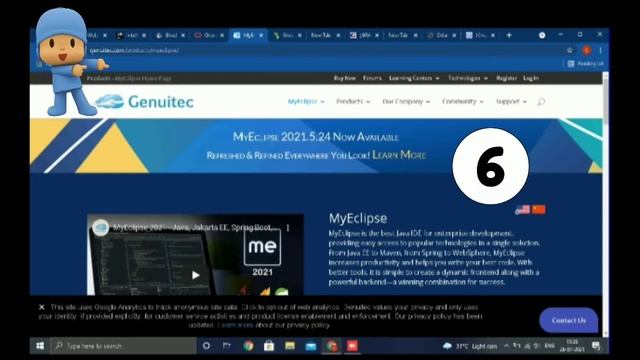Open the Chrome profile avatar
Screen dimensions: 640x360
coord(587,50)
